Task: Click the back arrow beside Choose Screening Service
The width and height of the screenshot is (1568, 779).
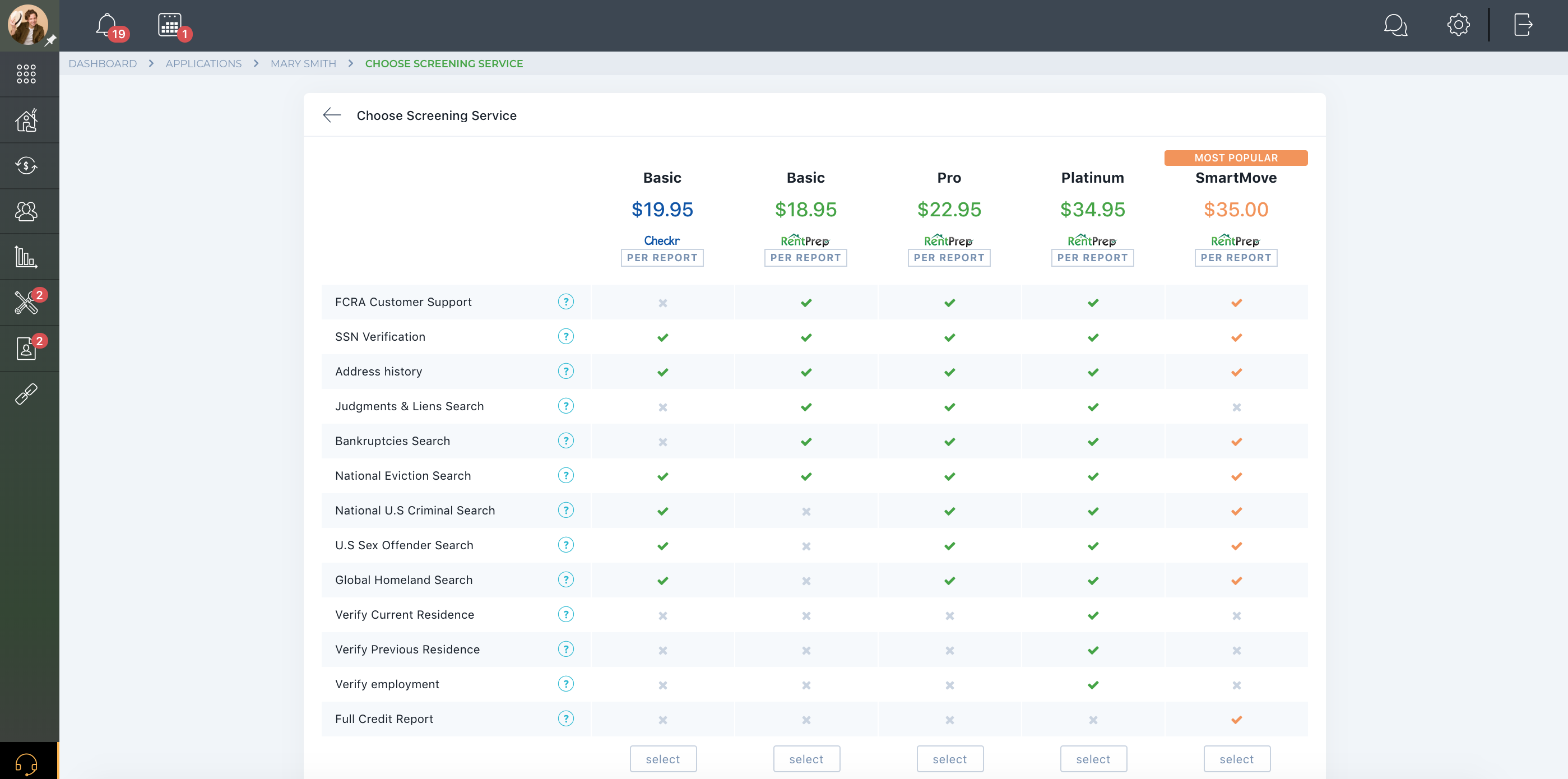Action: point(332,115)
